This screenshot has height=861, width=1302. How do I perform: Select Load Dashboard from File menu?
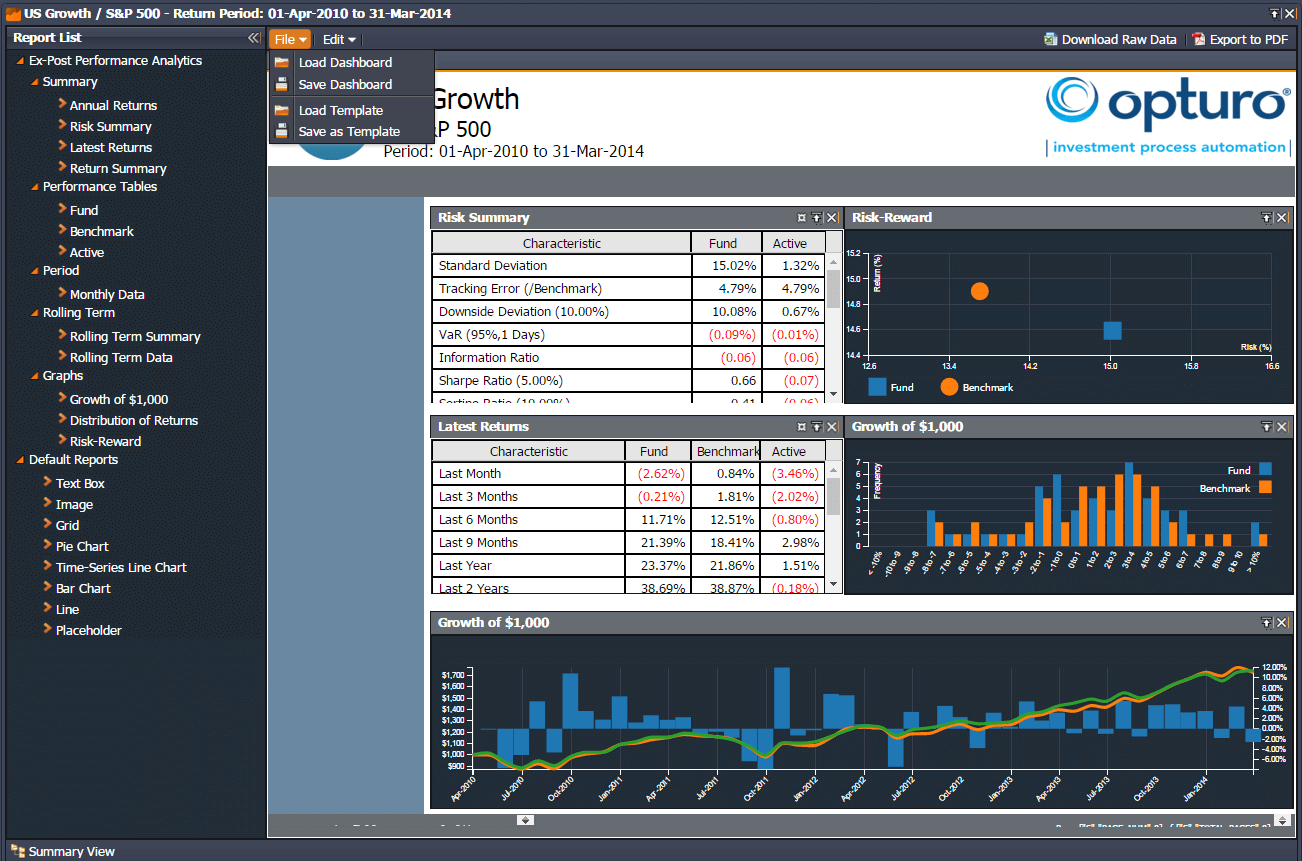tap(345, 63)
